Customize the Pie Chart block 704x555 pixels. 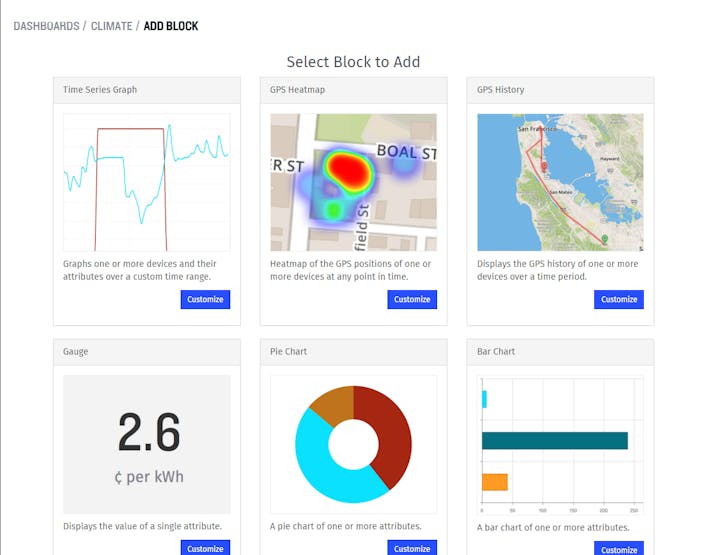coord(412,548)
